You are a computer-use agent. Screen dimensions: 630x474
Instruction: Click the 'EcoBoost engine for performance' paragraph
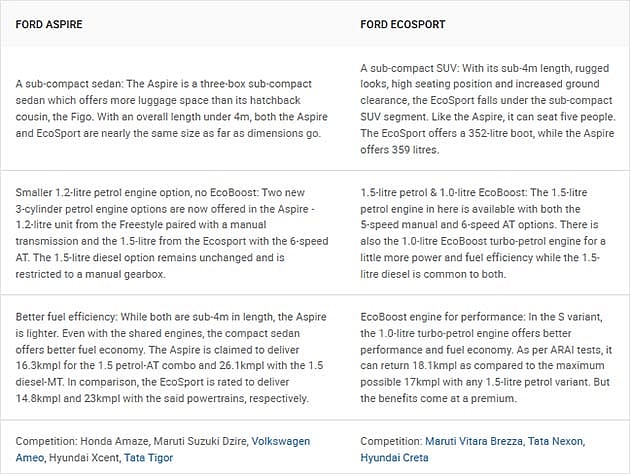tap(486, 358)
